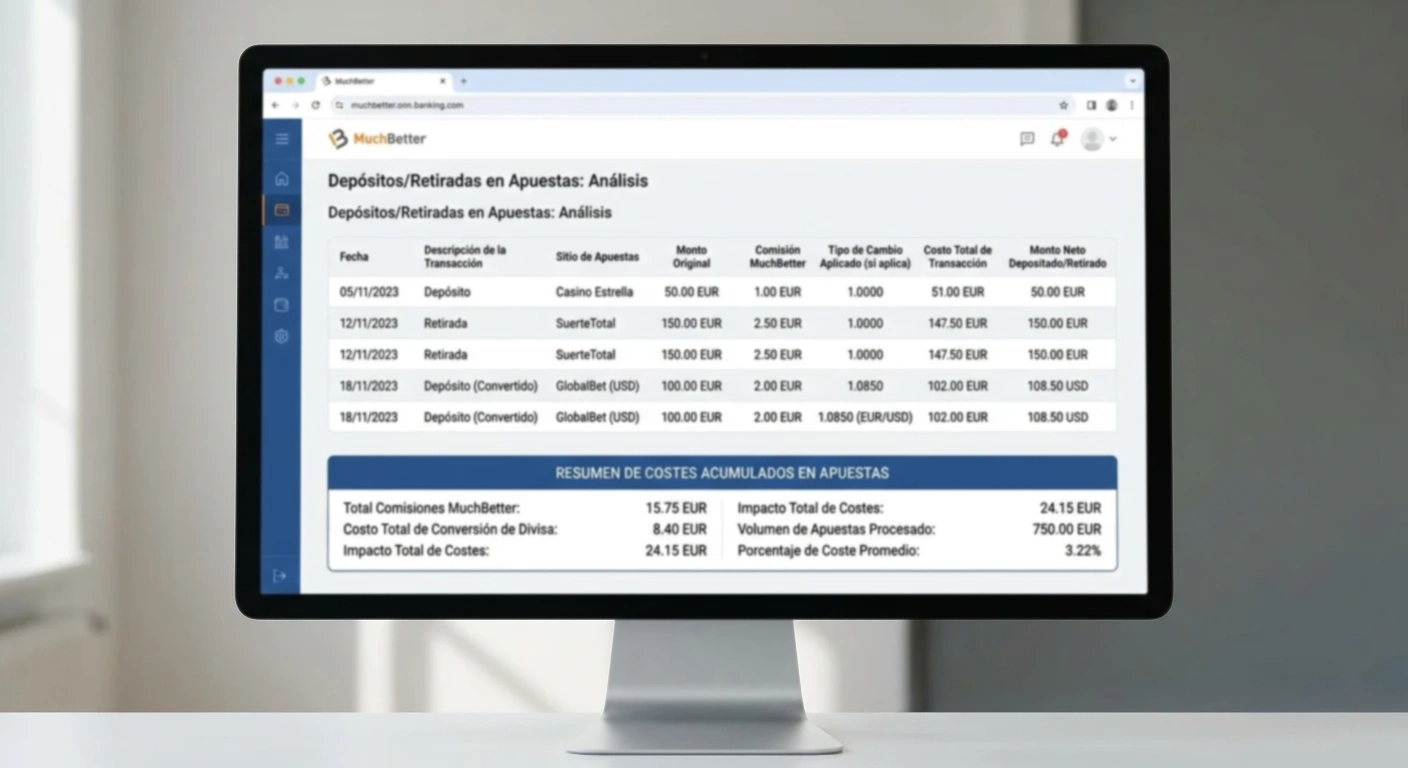The width and height of the screenshot is (1408, 768).
Task: Click the Fecha column header
Action: click(x=354, y=257)
